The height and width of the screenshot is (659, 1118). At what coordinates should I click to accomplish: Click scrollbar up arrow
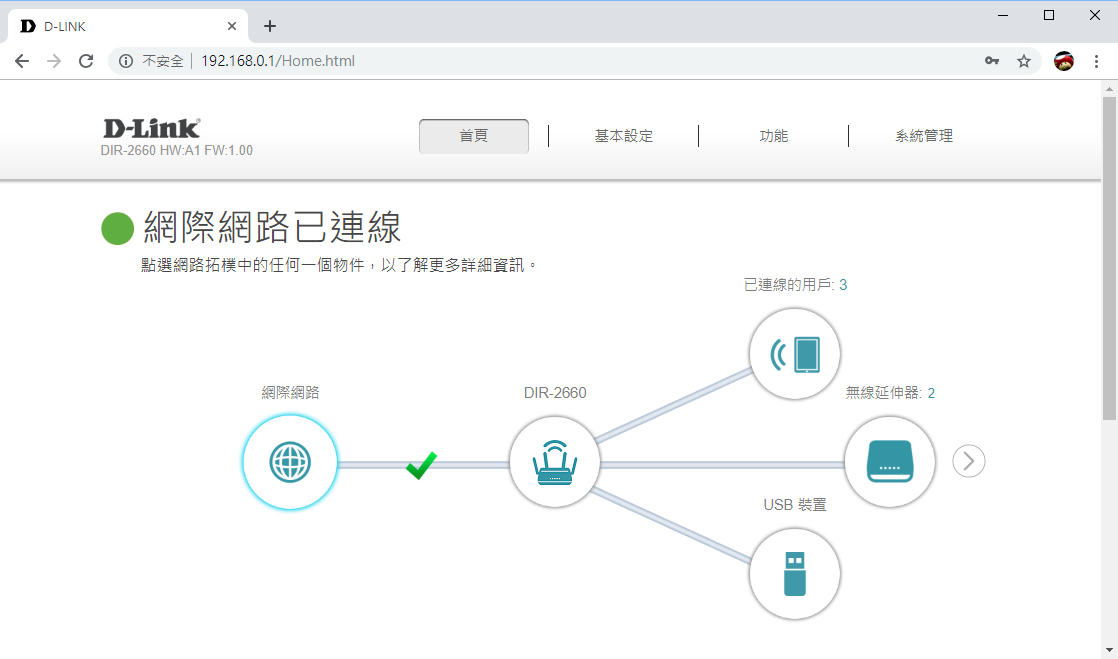point(1109,89)
